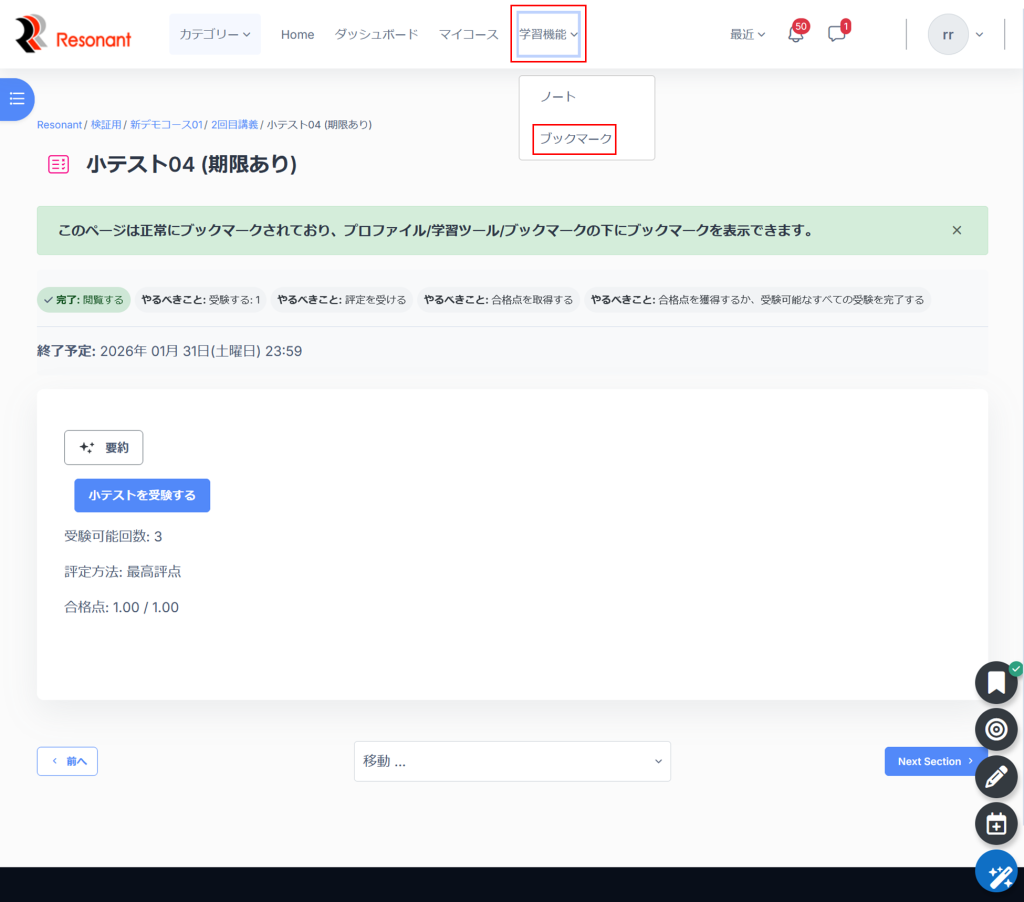Go to the ダッシュボード tab

click(376, 34)
